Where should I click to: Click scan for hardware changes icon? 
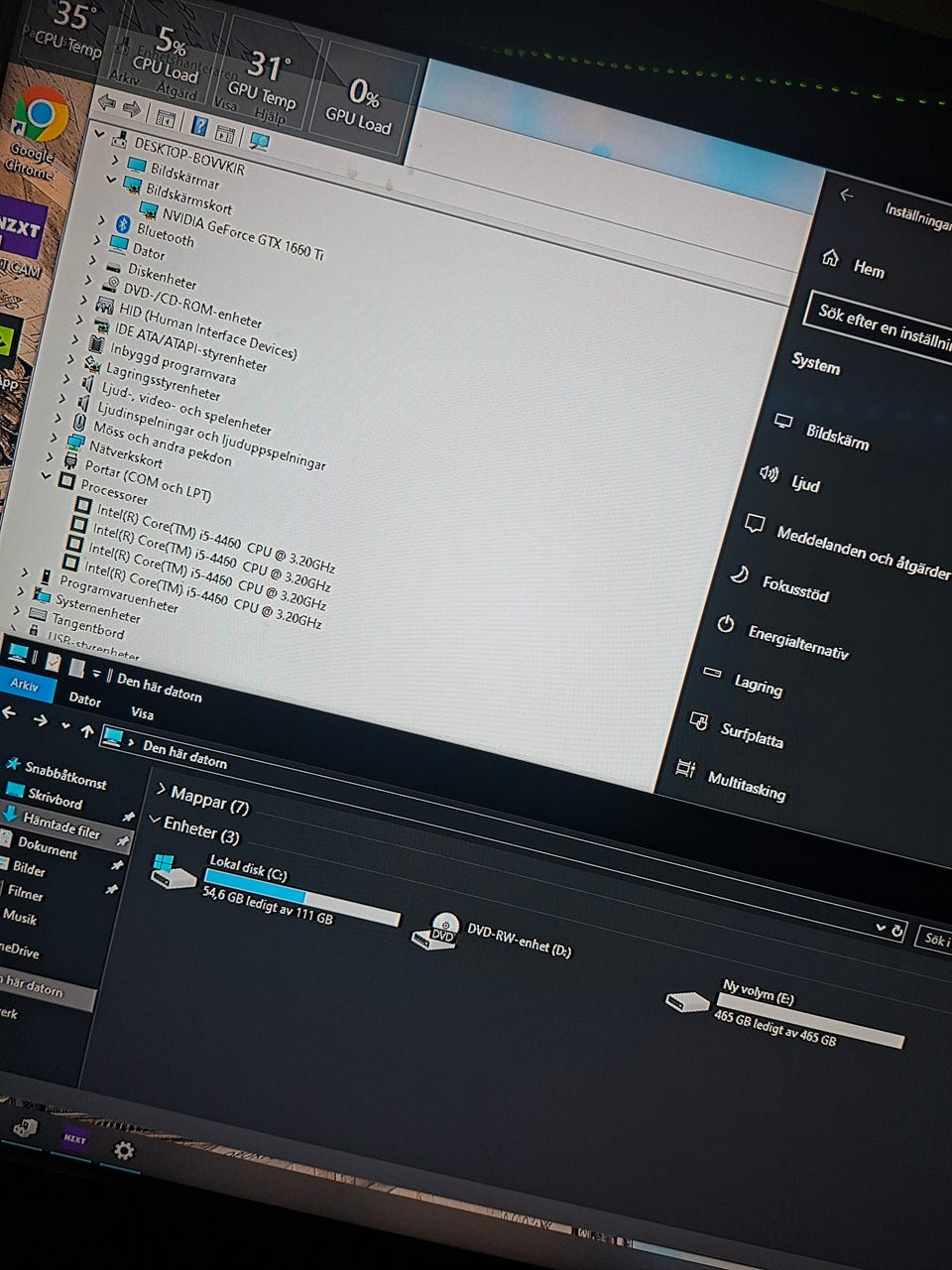(259, 141)
